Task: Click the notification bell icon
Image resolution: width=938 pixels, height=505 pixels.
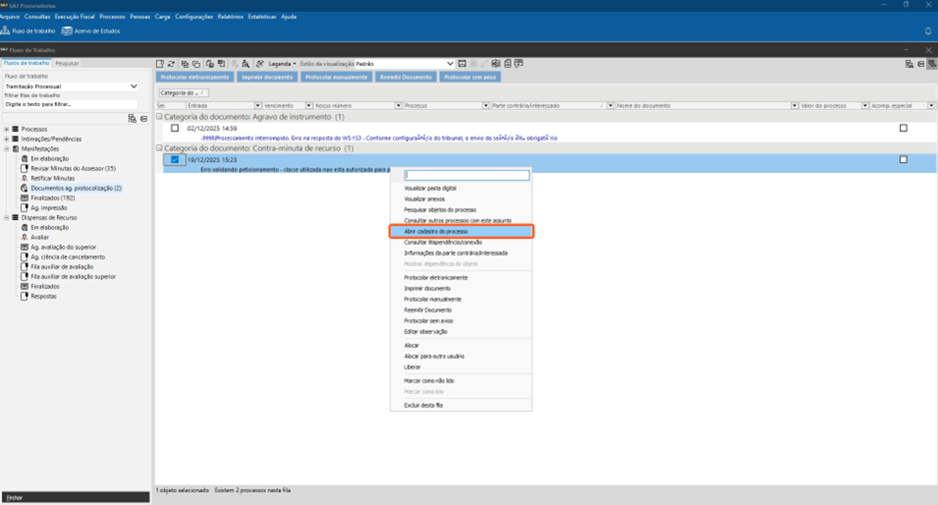Action: [927, 31]
